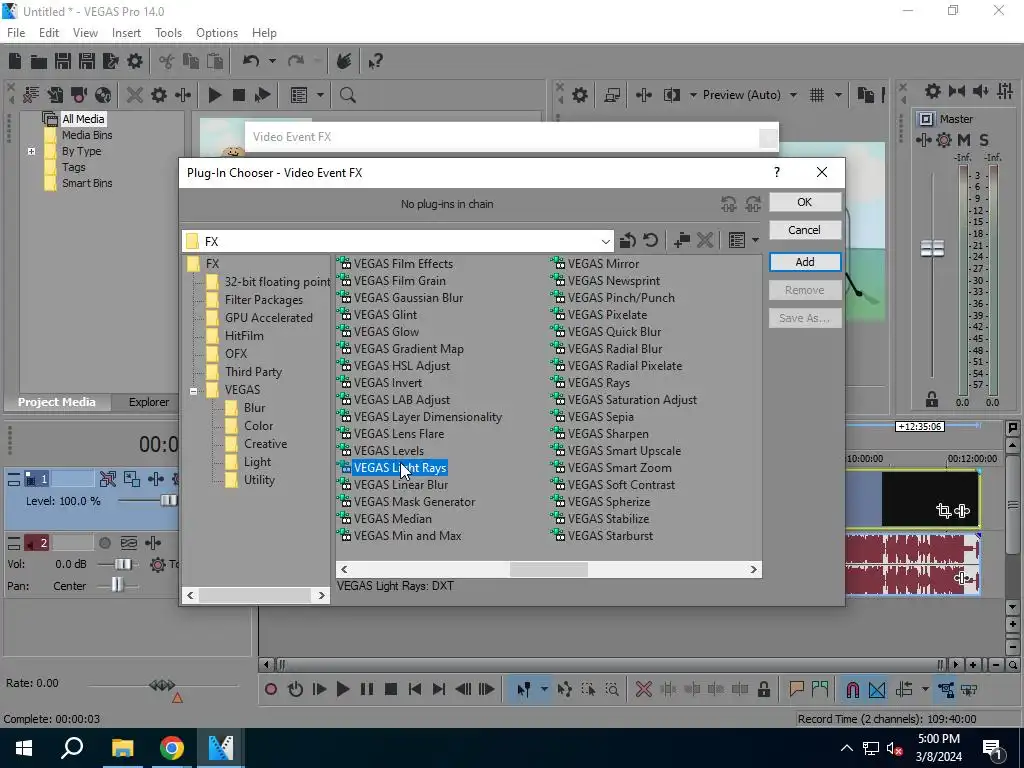The image size is (1024, 768).
Task: Click audio track 2 Vol slider handle
Action: (x=122, y=564)
